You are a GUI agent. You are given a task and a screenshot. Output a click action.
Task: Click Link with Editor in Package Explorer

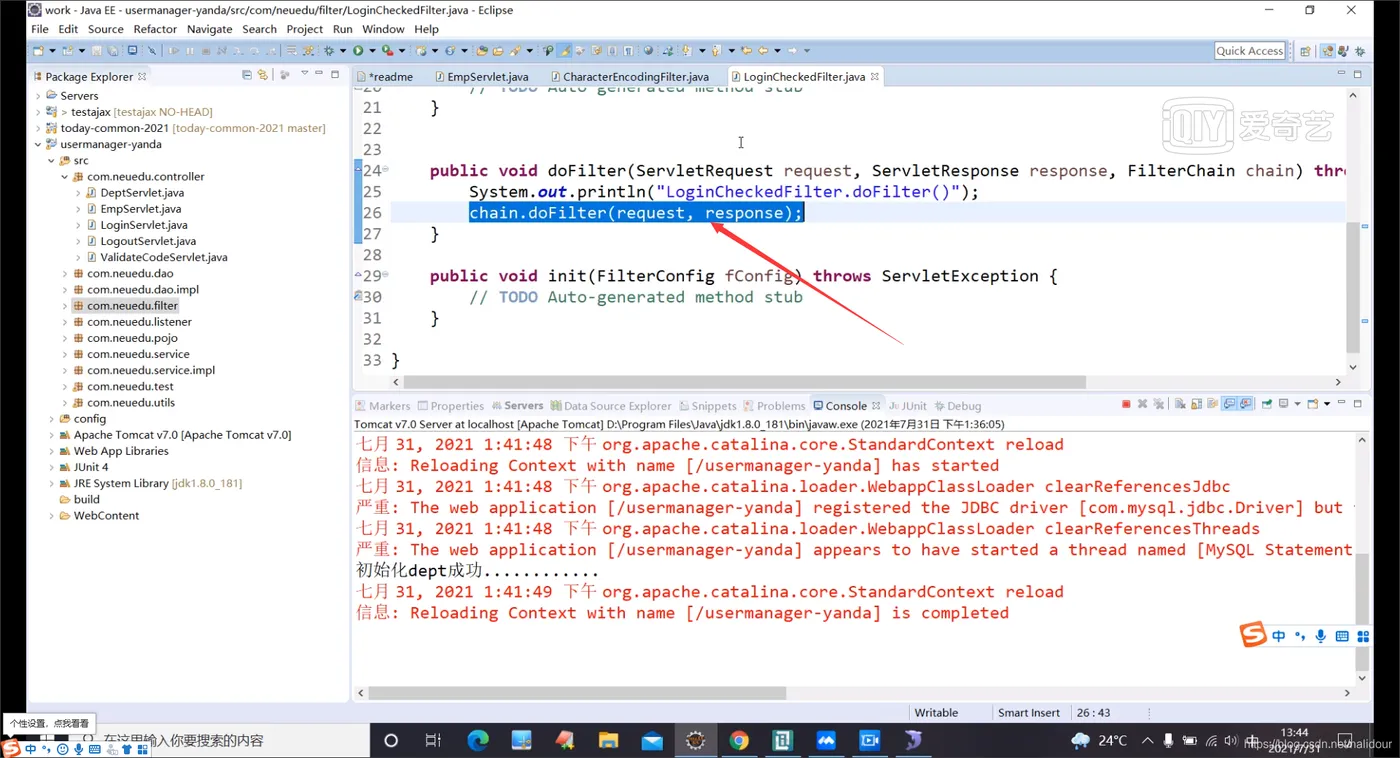(263, 75)
